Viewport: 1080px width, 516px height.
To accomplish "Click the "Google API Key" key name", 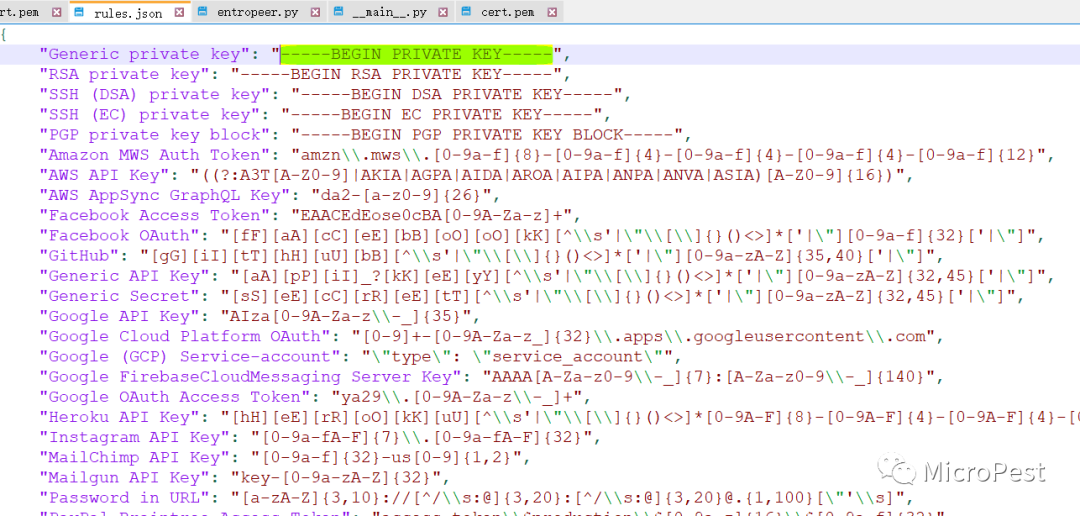I will point(119,316).
